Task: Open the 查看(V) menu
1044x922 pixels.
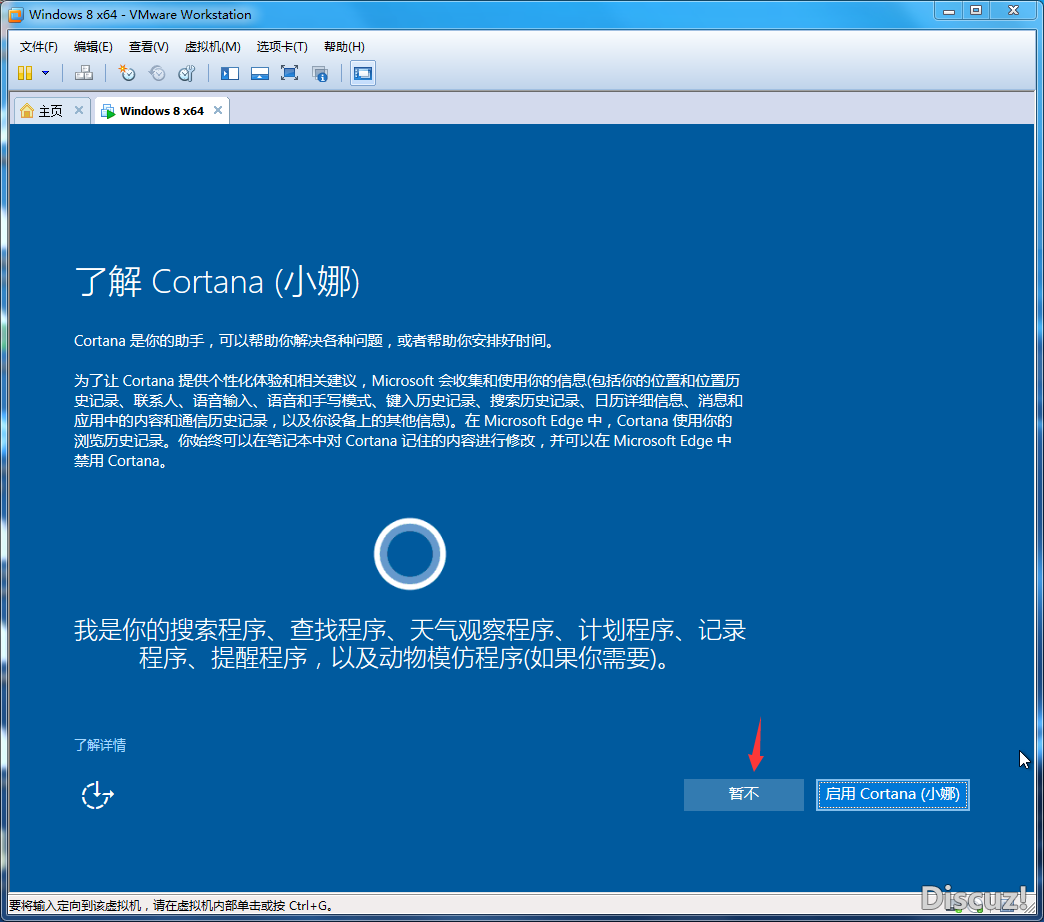Action: pyautogui.click(x=148, y=47)
